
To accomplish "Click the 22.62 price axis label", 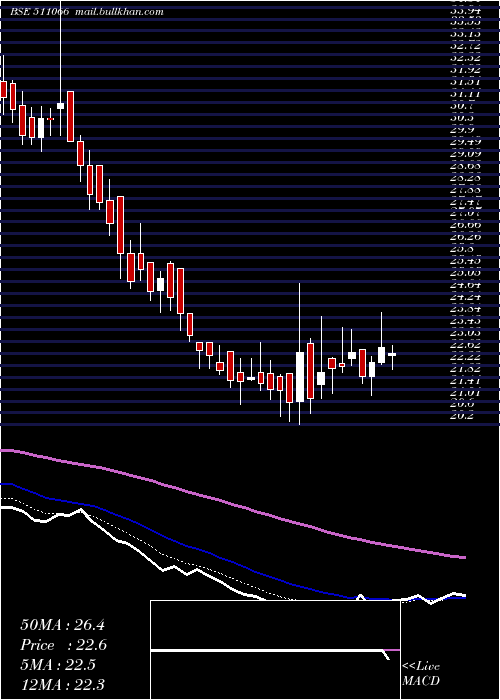I will [466, 345].
